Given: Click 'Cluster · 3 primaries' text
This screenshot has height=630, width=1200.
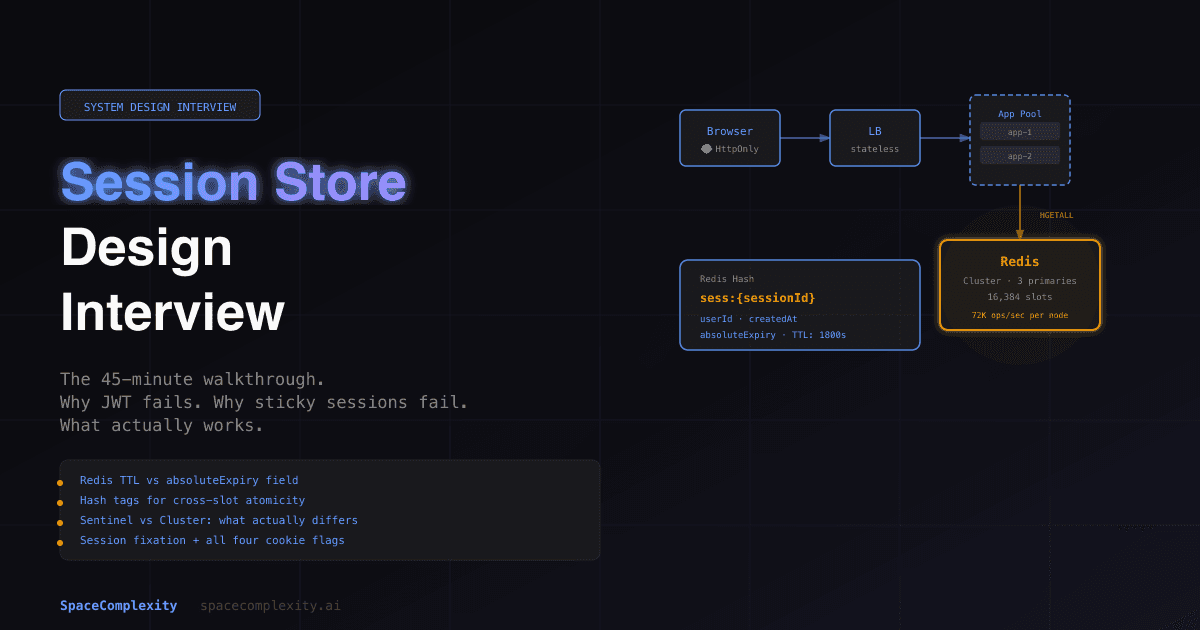Looking at the screenshot, I should [x=1019, y=281].
